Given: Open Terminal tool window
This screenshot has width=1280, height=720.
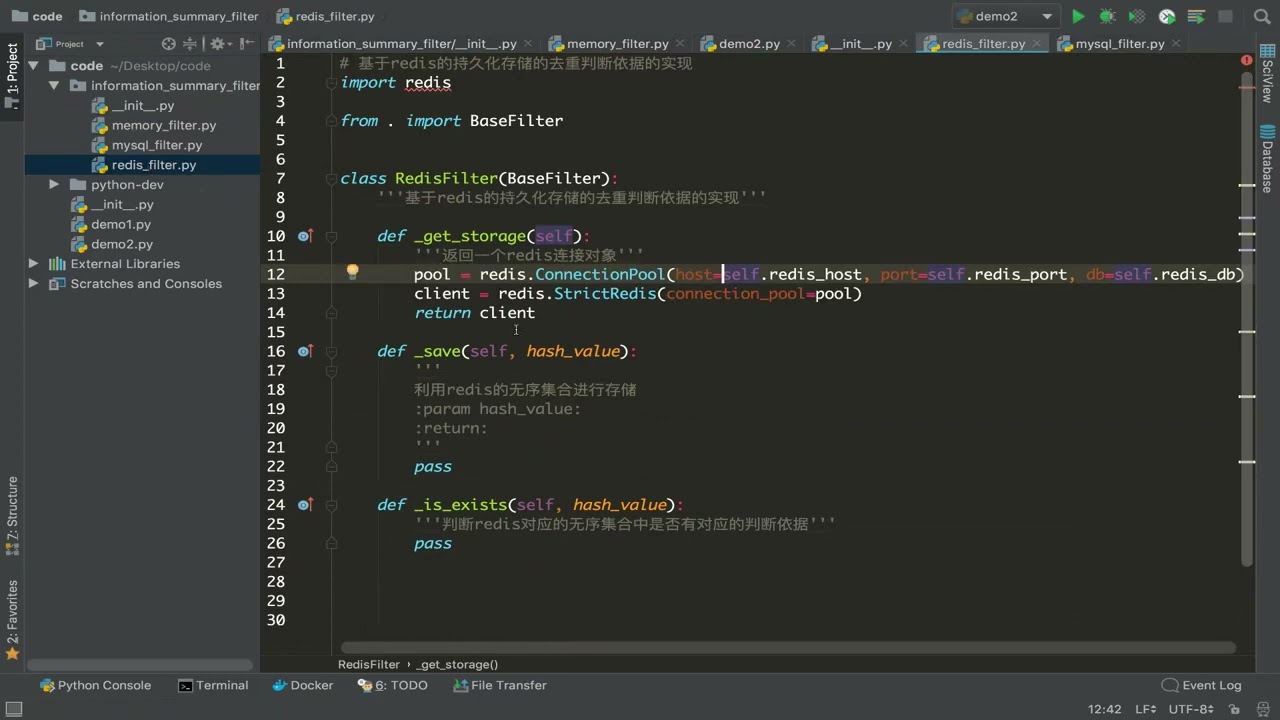Looking at the screenshot, I should pos(213,685).
